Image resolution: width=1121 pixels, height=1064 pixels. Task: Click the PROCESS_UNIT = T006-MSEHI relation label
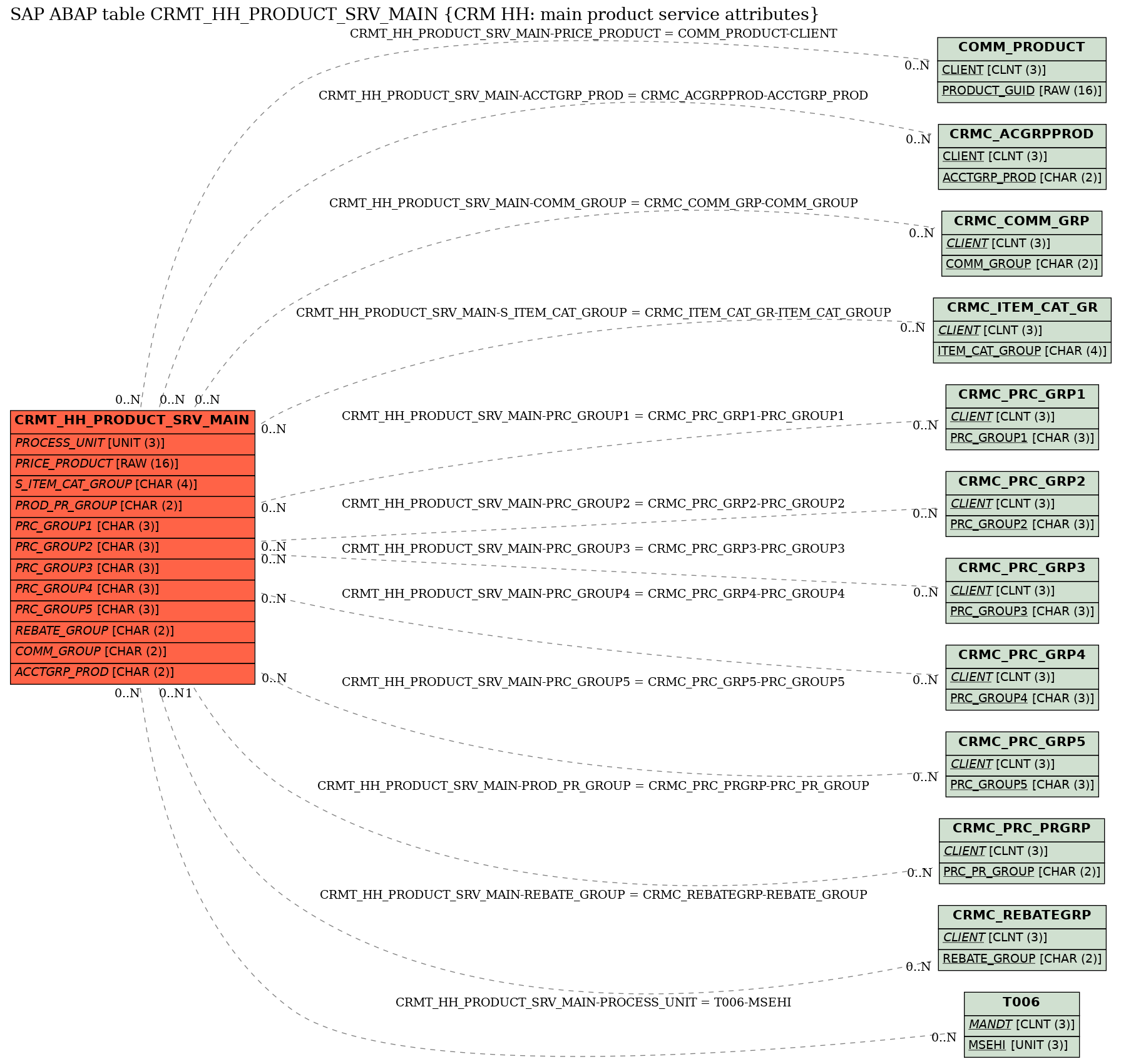593,1003
